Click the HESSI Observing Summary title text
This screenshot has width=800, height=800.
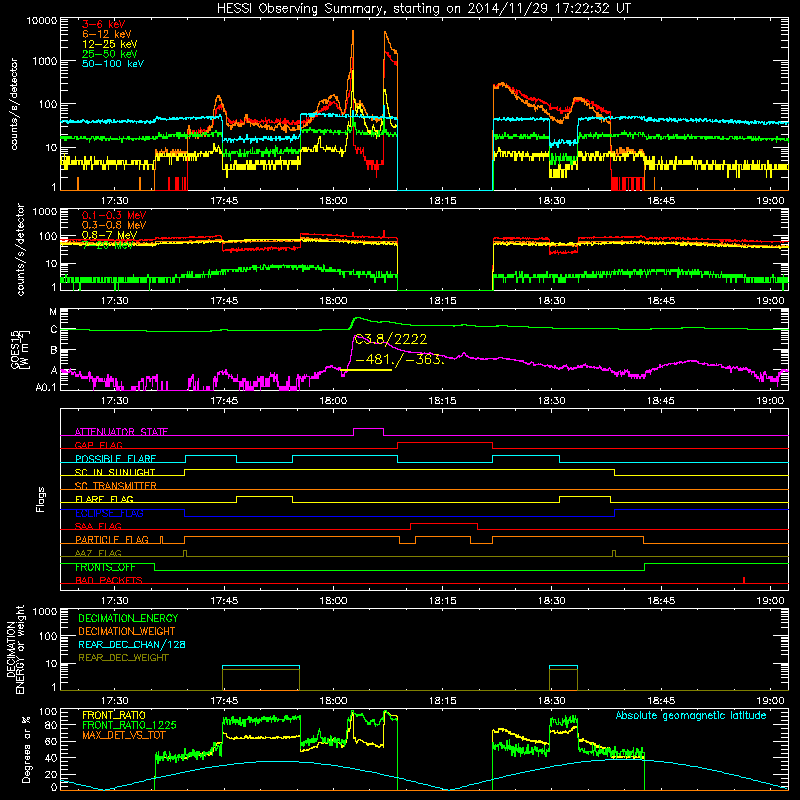point(424,8)
